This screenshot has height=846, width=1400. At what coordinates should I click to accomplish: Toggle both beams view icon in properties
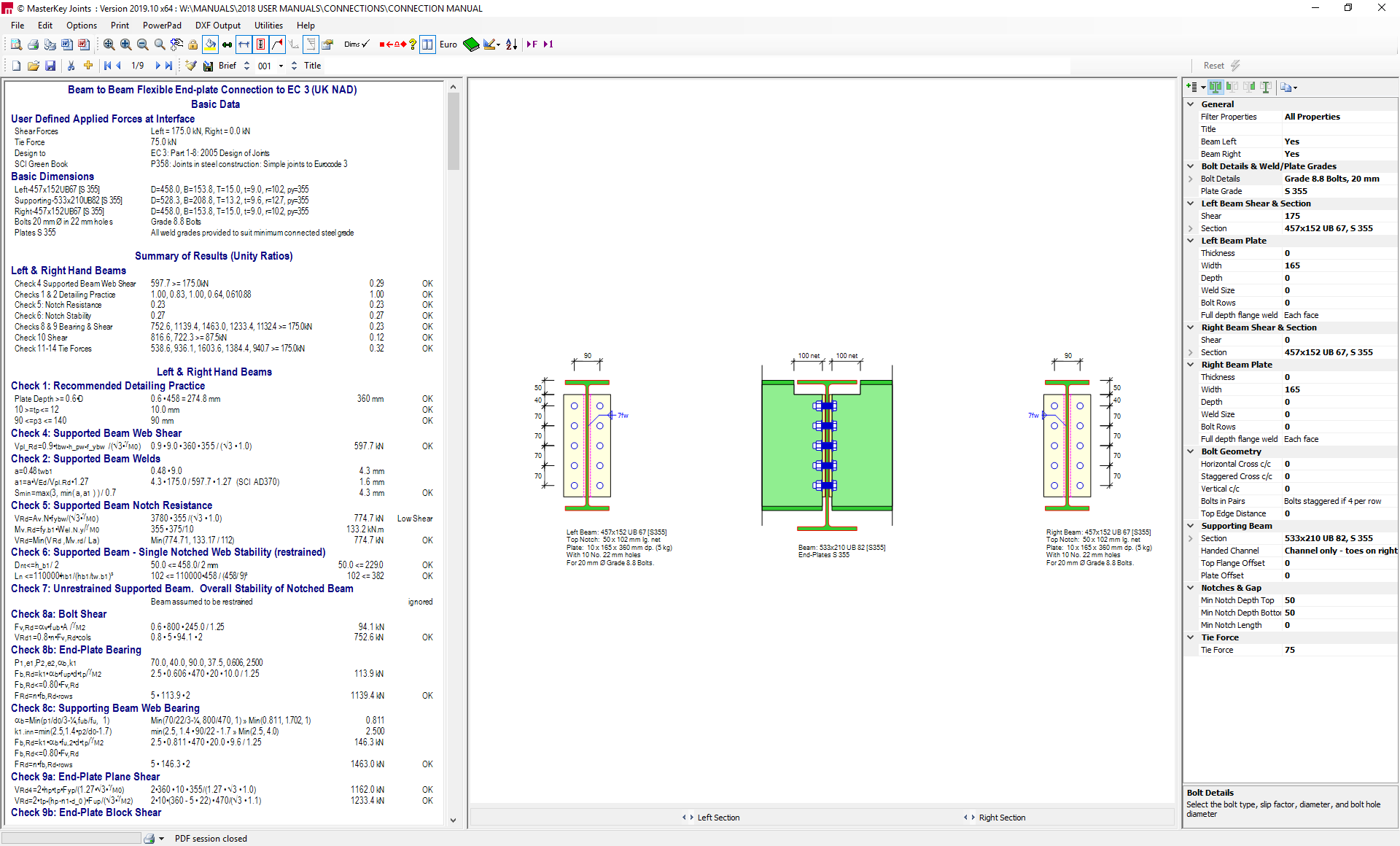(x=1216, y=87)
